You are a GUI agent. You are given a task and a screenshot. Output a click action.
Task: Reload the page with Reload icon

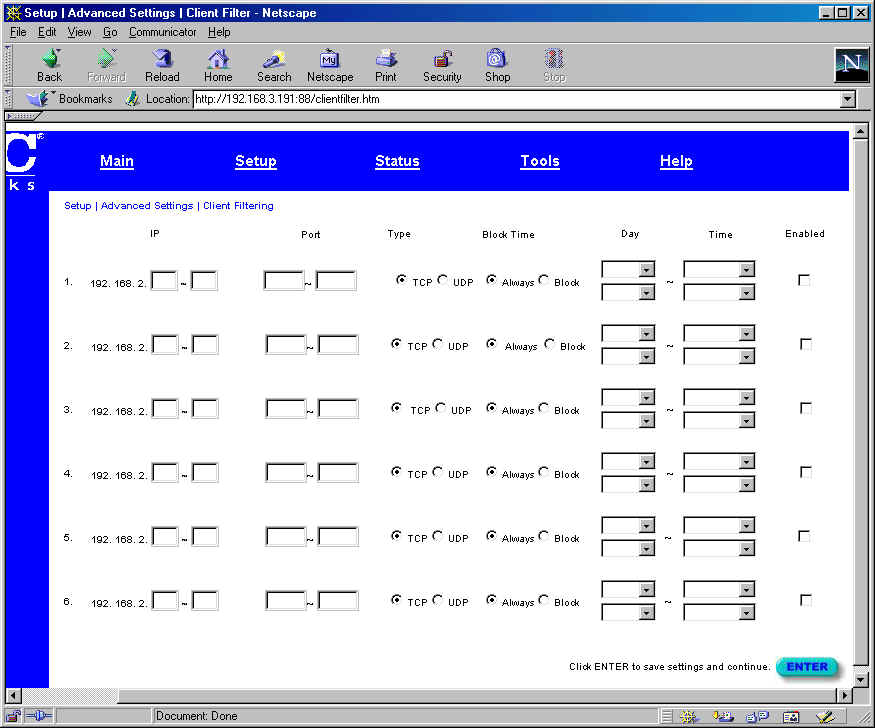coord(162,59)
